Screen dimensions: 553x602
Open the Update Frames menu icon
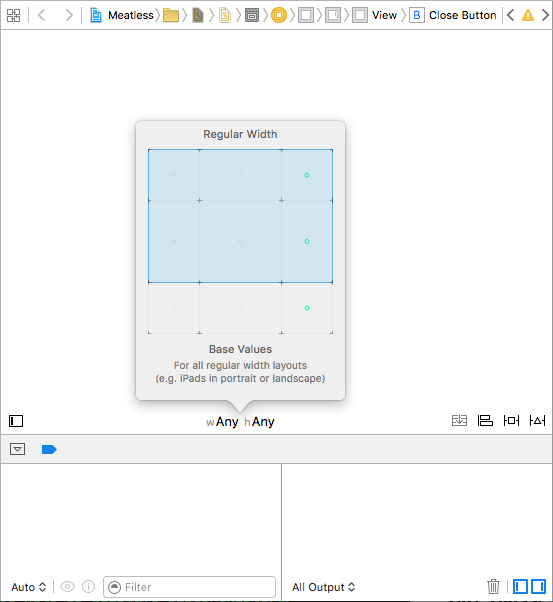[x=459, y=421]
